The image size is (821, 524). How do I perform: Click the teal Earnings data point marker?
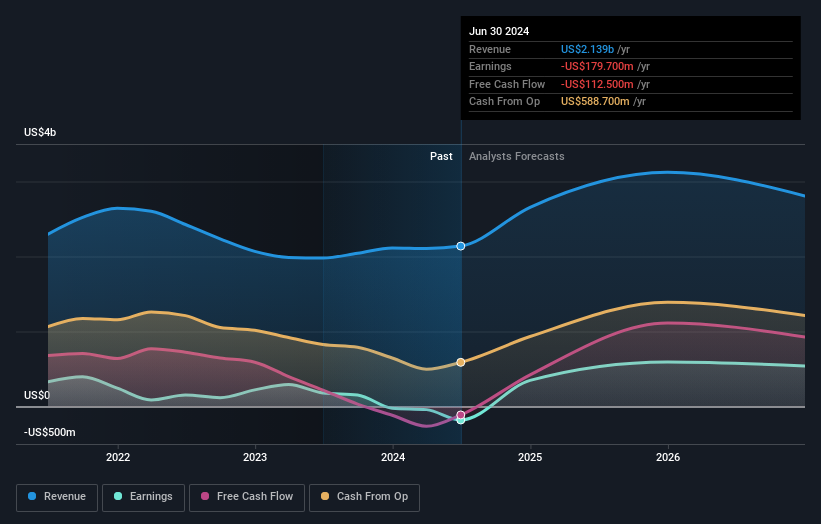461,420
